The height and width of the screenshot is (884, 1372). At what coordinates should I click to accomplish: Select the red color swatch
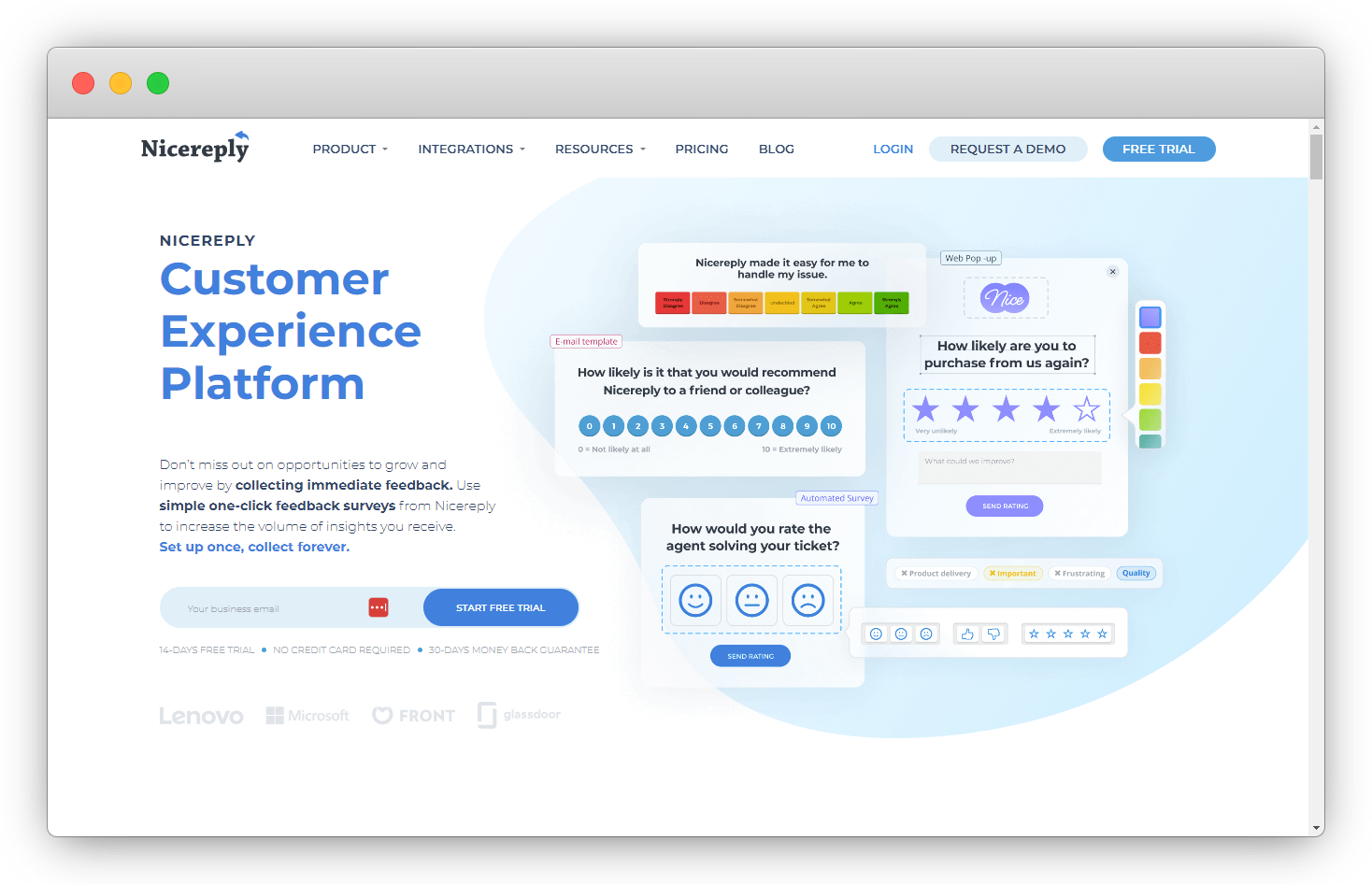[1150, 343]
